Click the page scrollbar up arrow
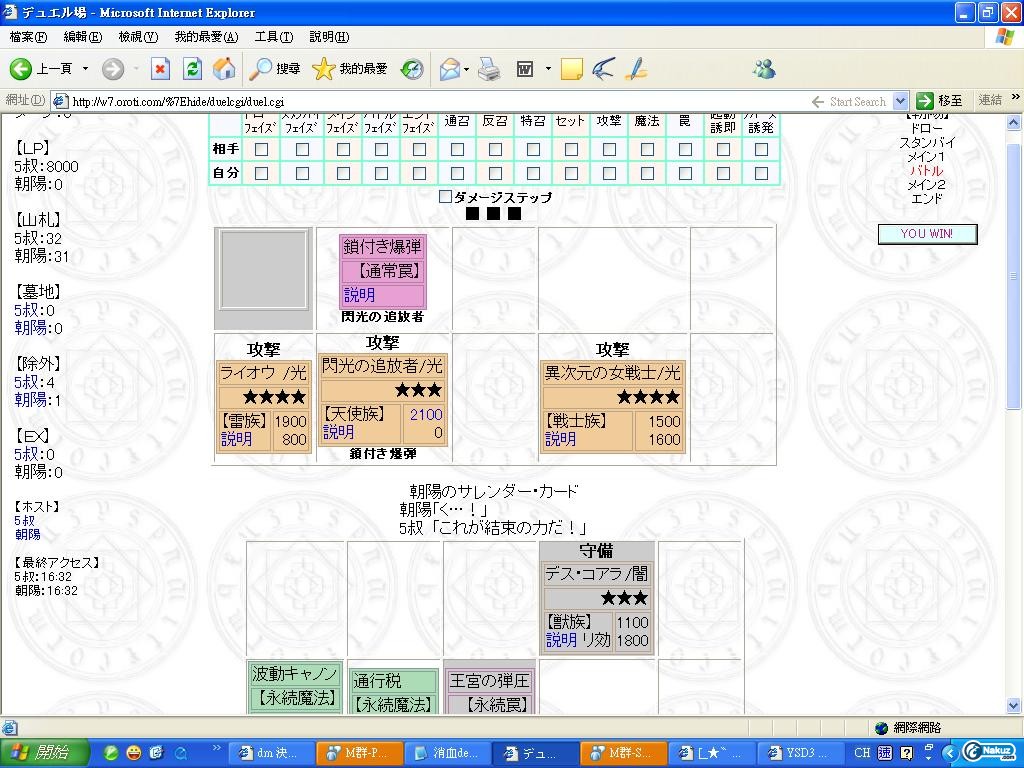Screen dimensions: 1024x768 1014,122
